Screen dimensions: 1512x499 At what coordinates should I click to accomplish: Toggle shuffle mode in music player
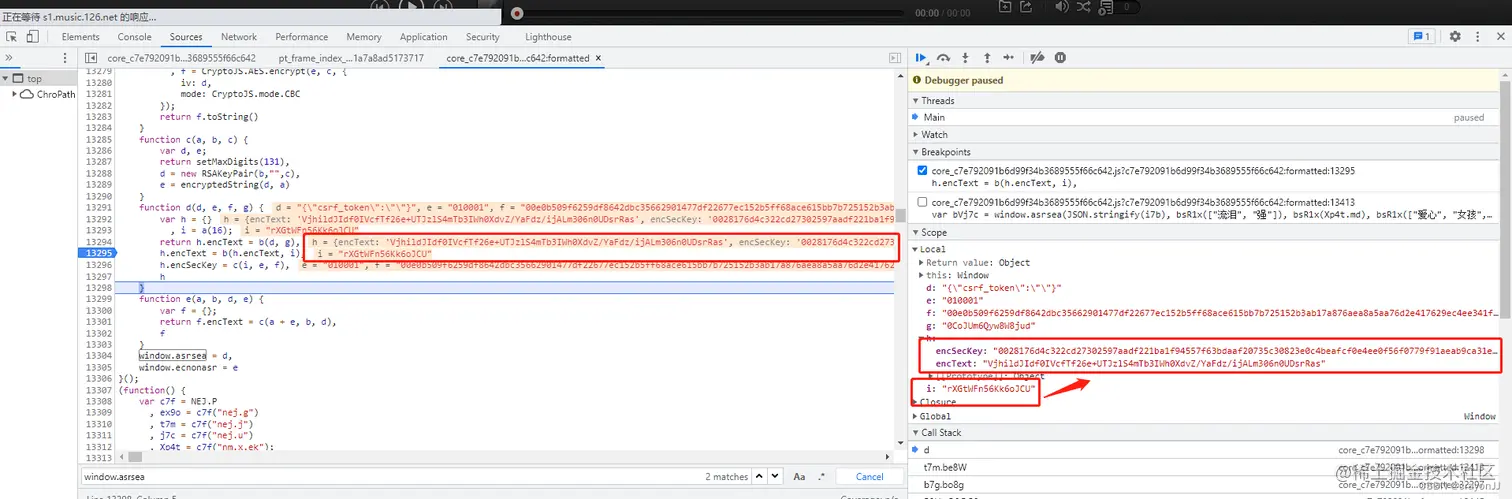[x=1084, y=8]
